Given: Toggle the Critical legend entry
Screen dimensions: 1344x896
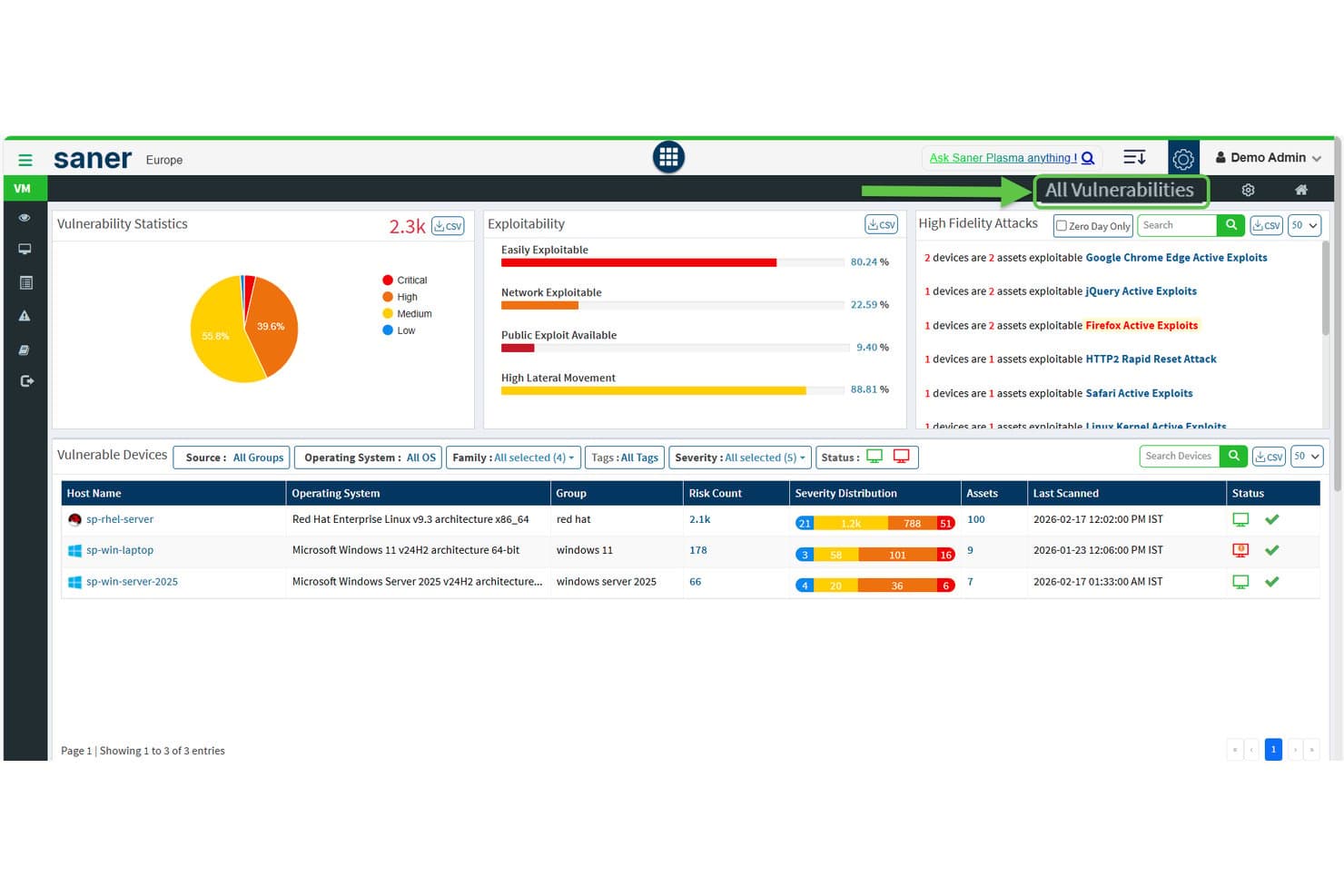Looking at the screenshot, I should [x=404, y=281].
